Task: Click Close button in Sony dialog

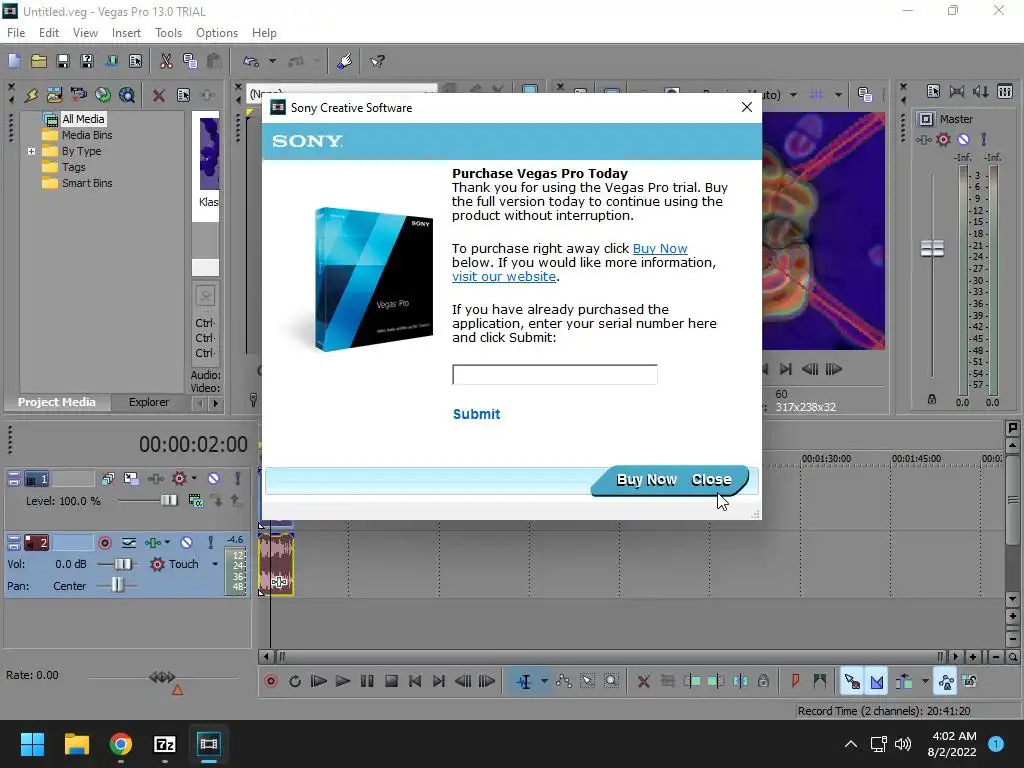Action: (711, 480)
